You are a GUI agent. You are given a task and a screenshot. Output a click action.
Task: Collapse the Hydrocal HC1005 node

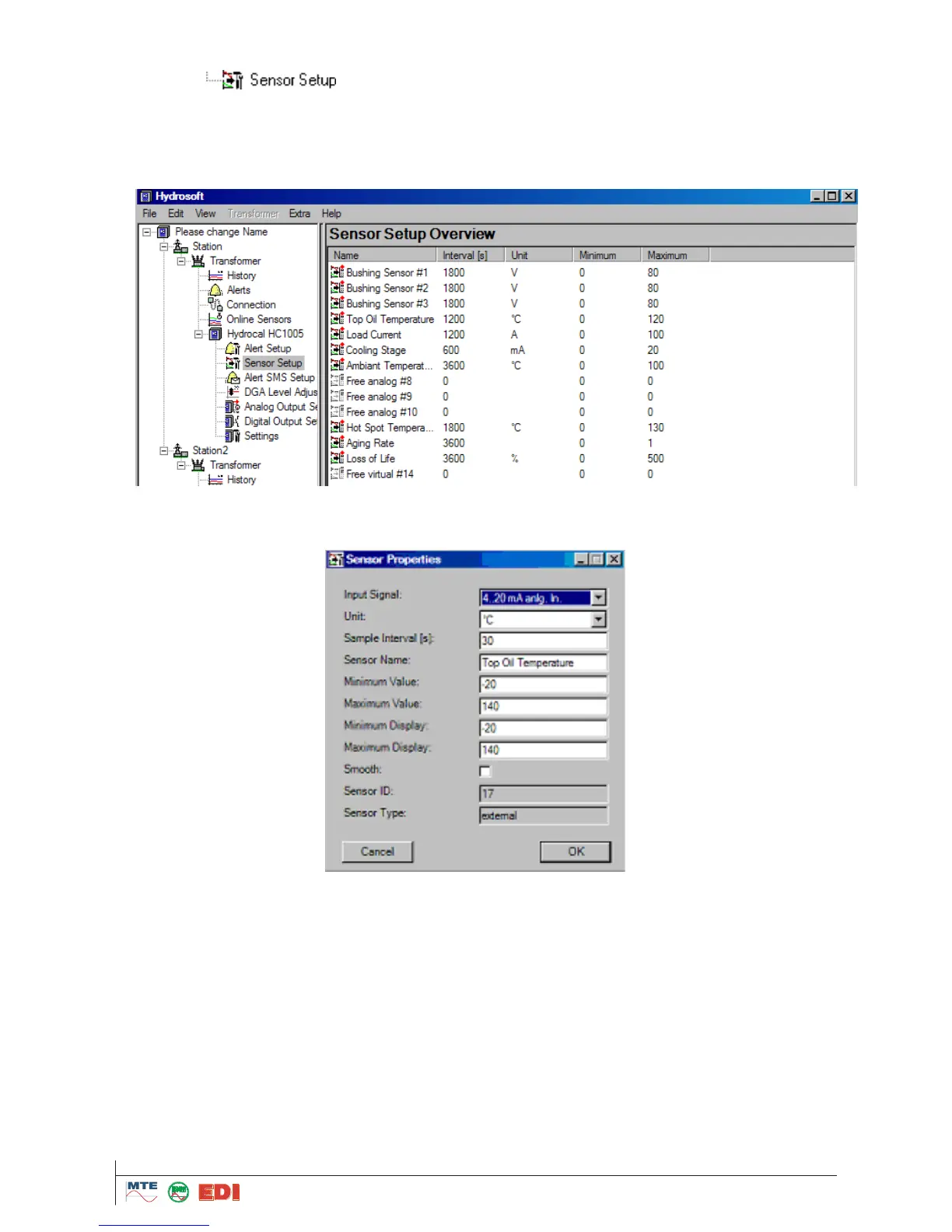click(198, 334)
